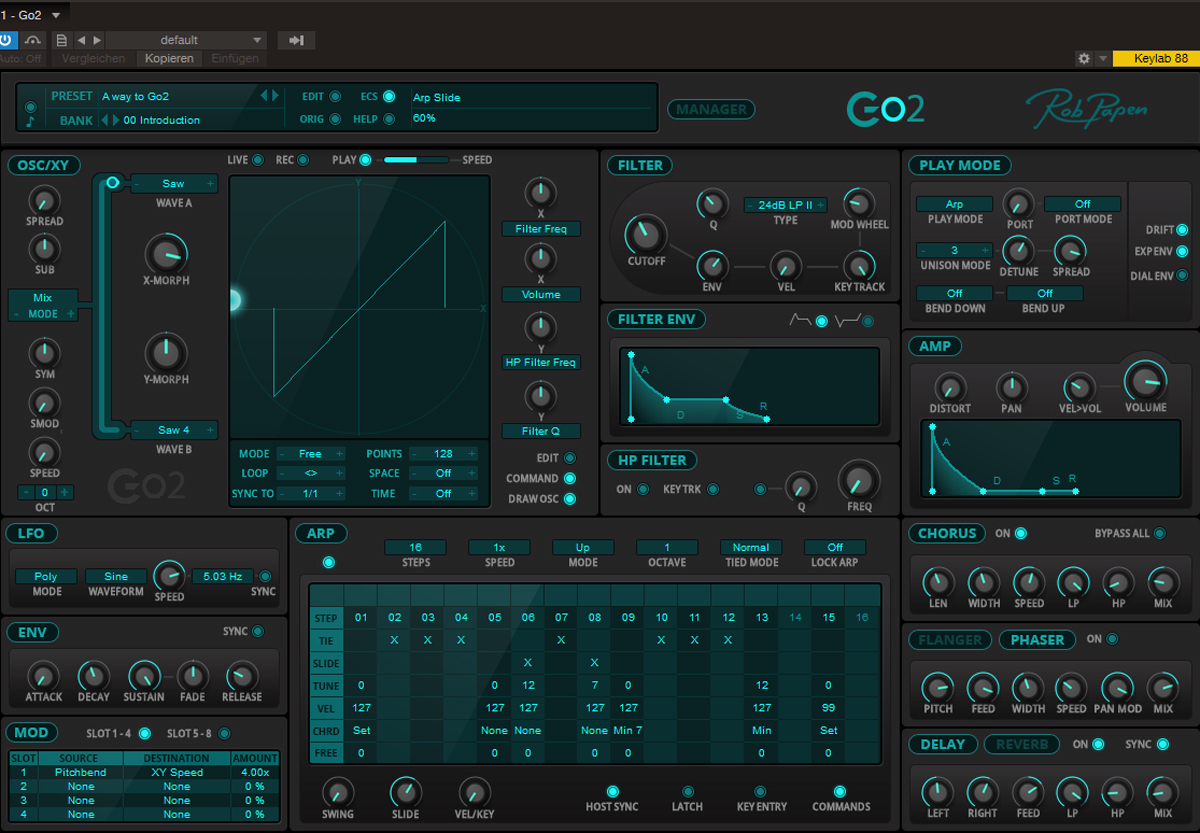Adjust the filter CUTOFF knob
Viewport: 1200px width, 833px height.
645,234
